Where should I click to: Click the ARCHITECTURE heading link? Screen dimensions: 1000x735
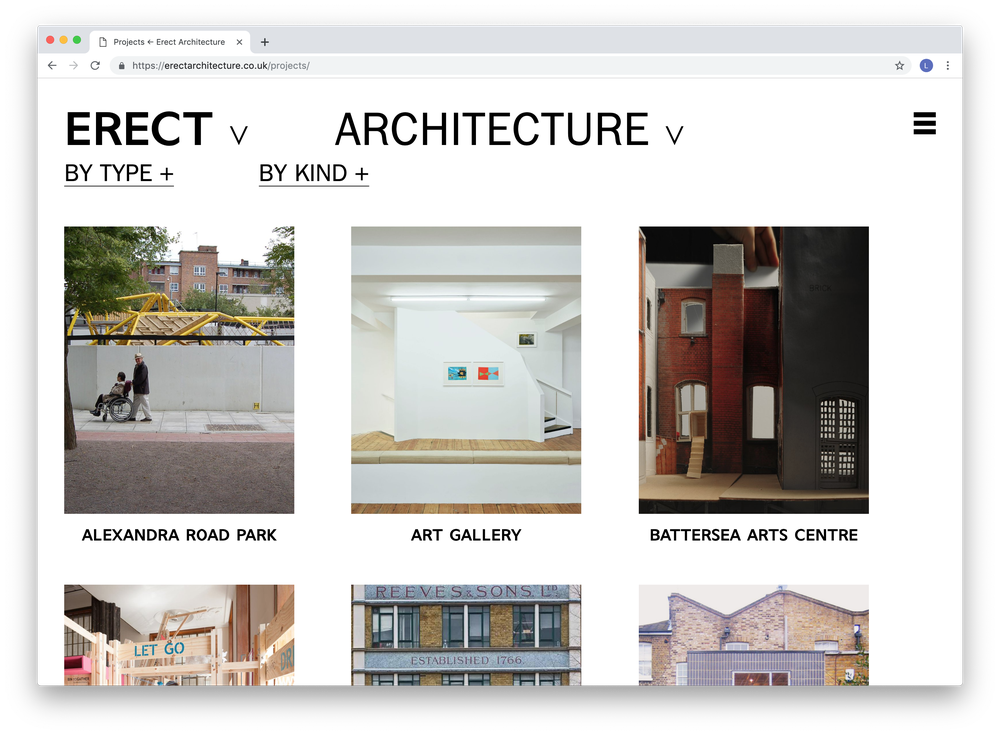(x=492, y=130)
